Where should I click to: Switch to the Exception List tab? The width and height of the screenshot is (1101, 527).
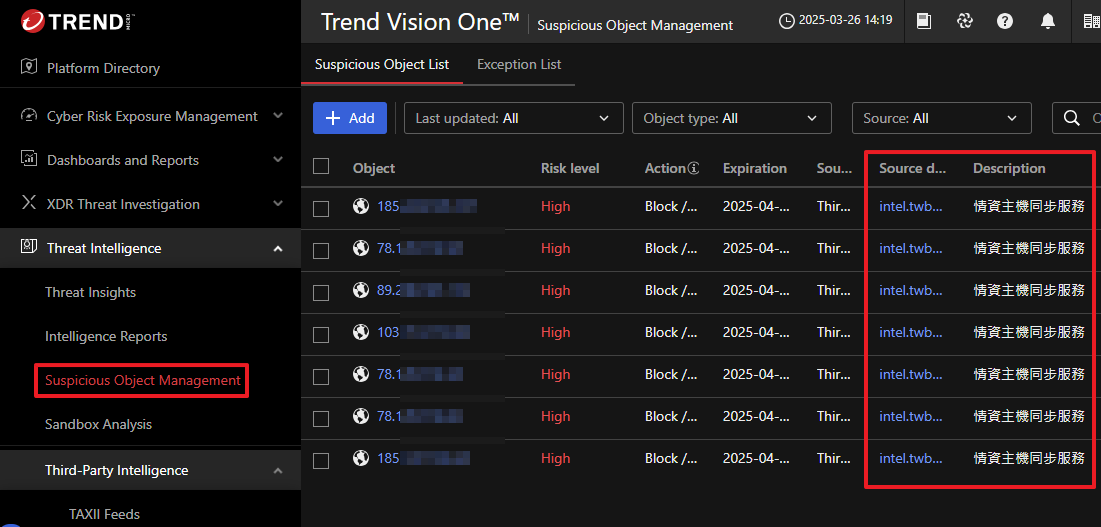[x=519, y=64]
